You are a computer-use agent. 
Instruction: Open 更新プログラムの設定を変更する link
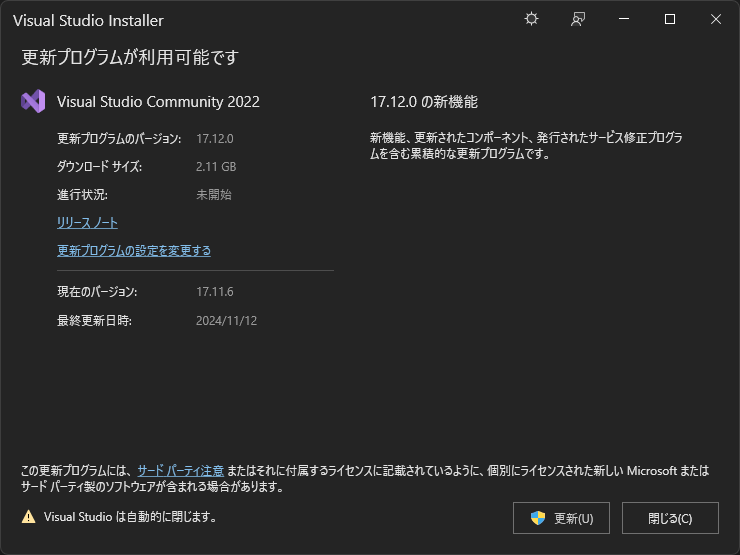coord(134,250)
